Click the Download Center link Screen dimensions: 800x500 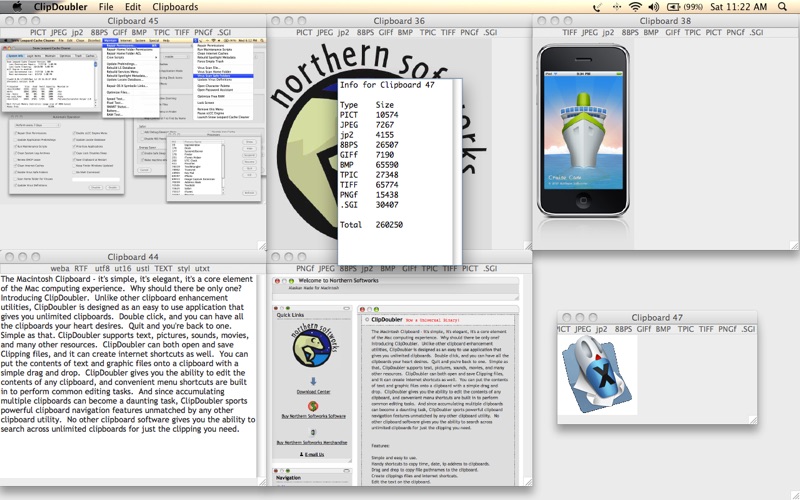pos(312,393)
